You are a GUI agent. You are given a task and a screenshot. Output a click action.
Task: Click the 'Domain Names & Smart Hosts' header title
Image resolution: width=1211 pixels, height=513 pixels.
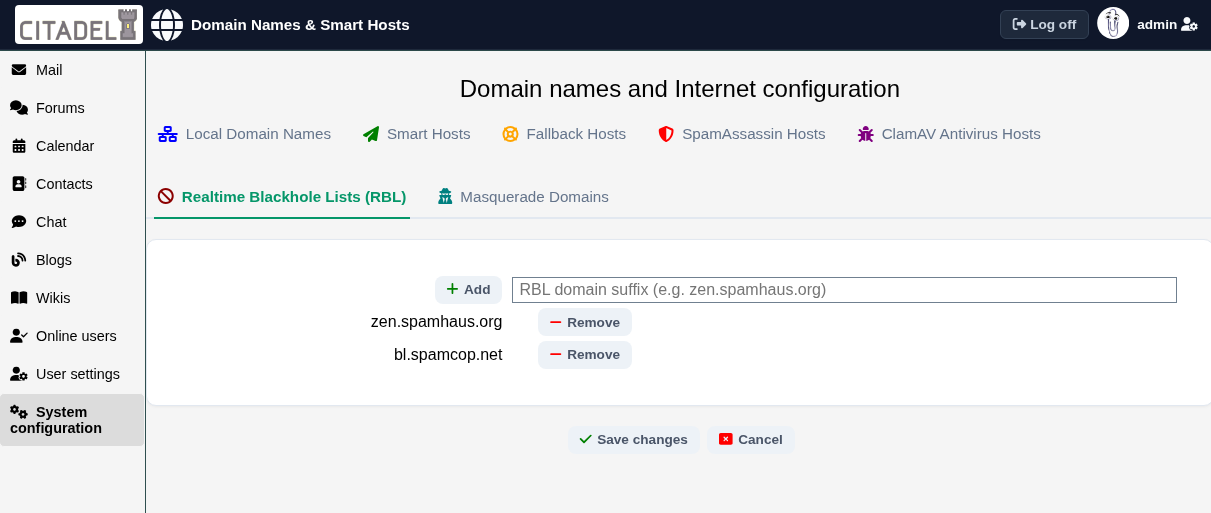[x=300, y=25]
